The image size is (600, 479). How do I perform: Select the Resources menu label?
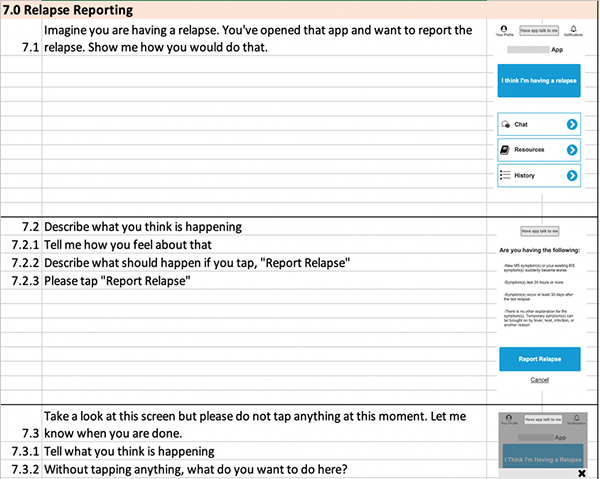529,150
